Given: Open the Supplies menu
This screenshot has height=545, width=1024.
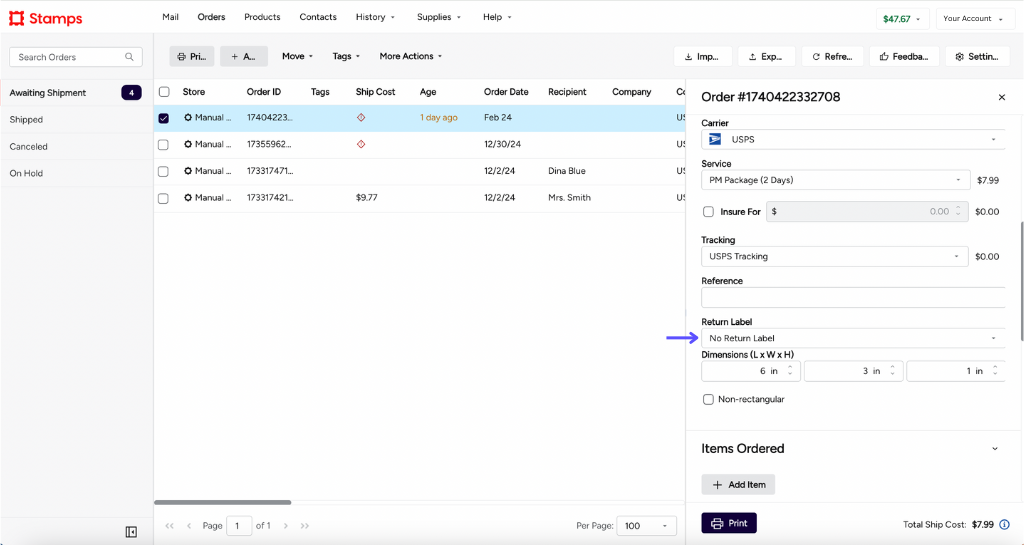Looking at the screenshot, I should coord(439,17).
